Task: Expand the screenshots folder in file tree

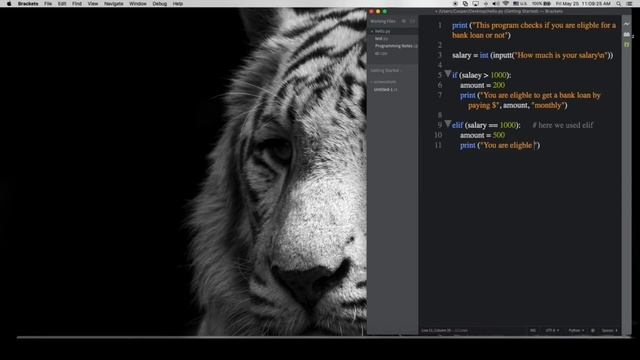Action: (x=384, y=82)
